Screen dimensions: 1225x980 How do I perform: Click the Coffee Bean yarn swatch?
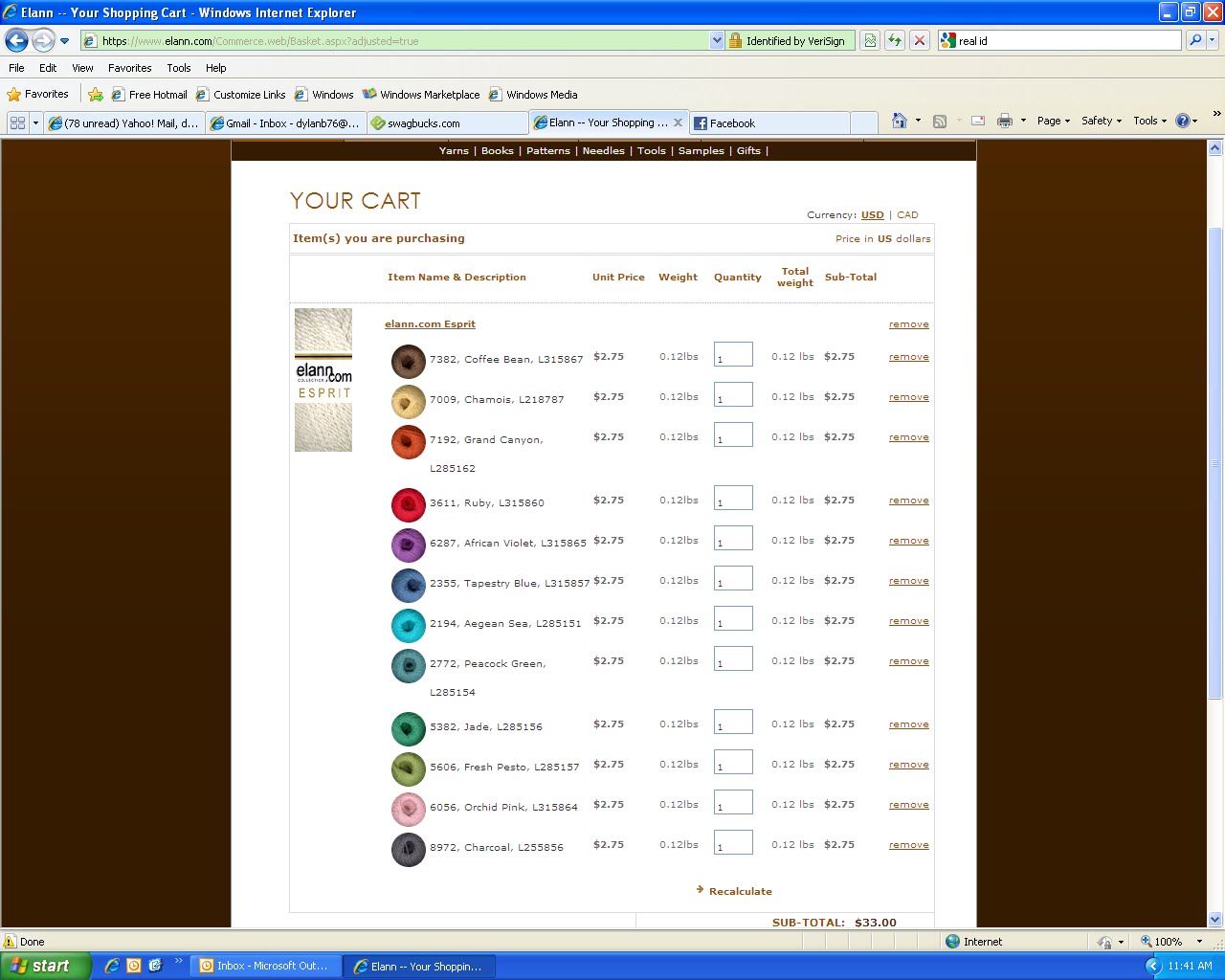409,362
